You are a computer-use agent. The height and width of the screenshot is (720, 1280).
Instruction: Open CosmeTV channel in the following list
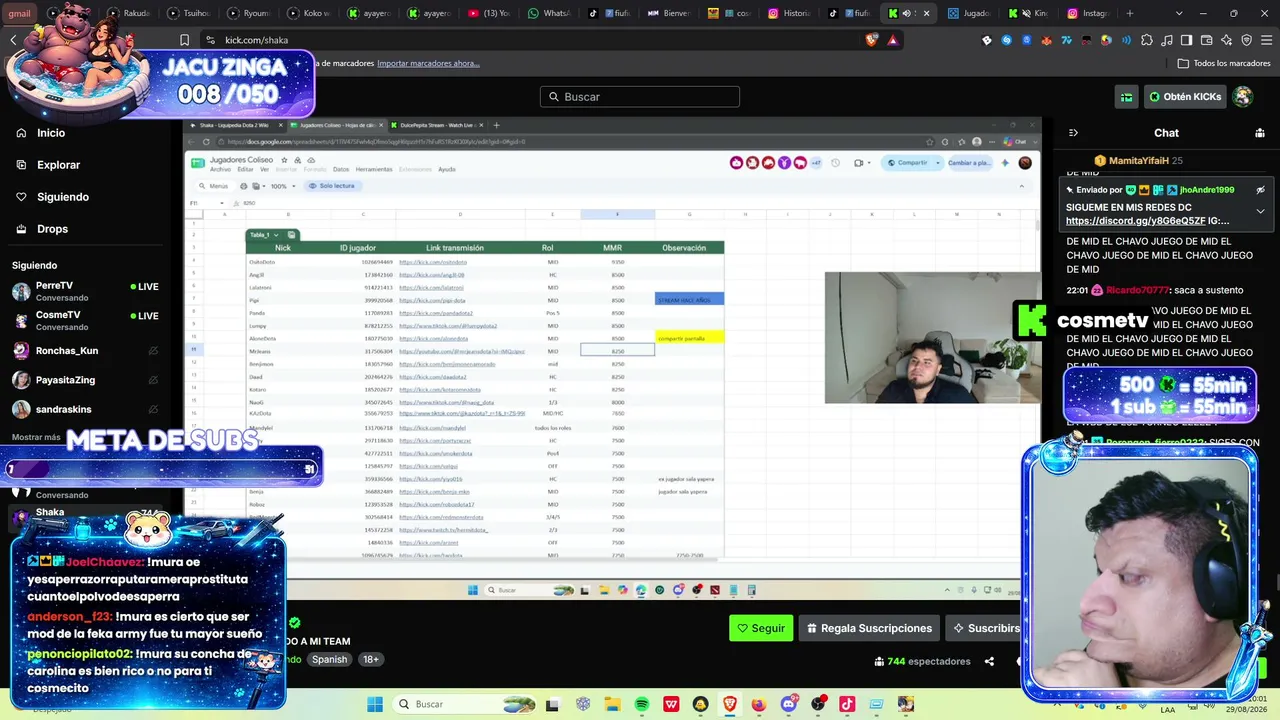tap(85, 320)
